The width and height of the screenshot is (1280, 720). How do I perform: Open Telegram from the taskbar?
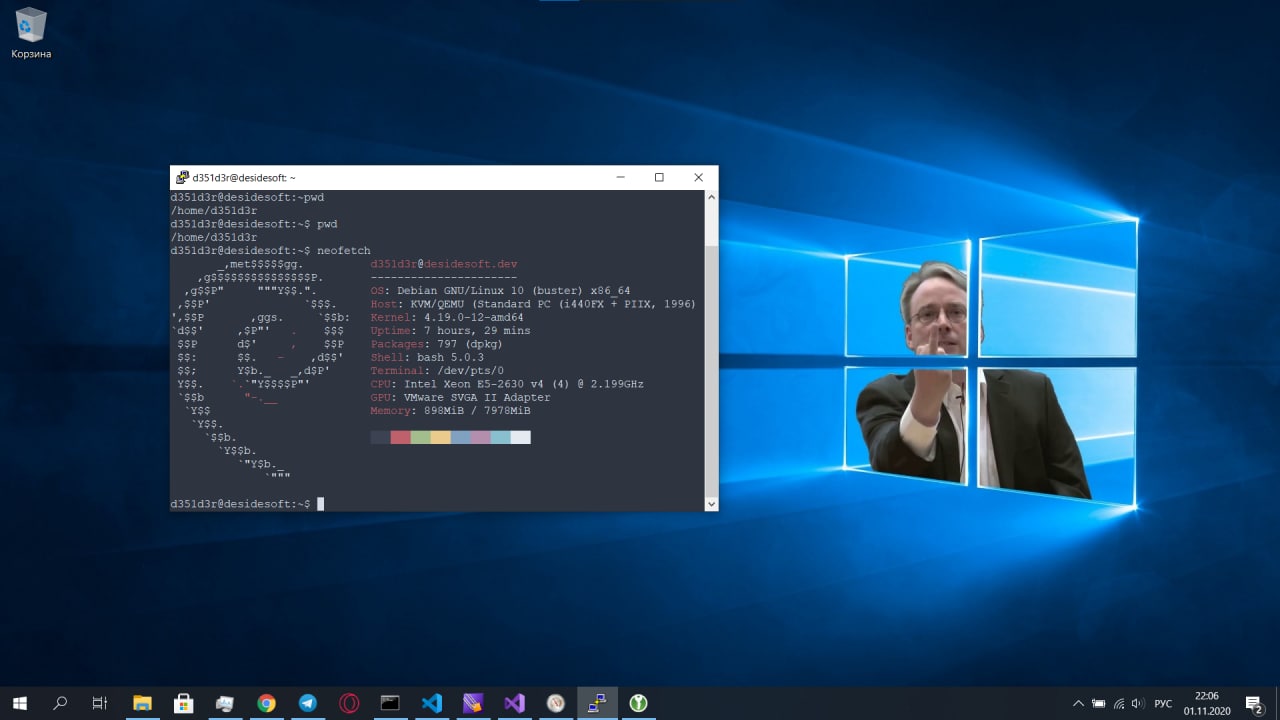[307, 703]
